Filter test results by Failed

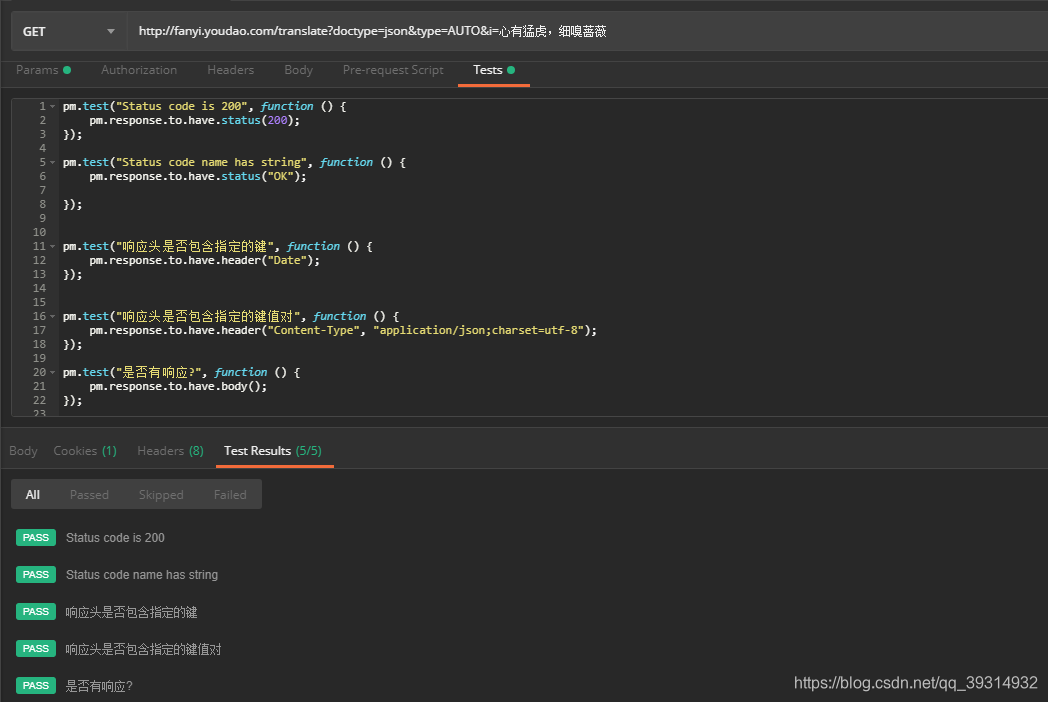point(230,495)
